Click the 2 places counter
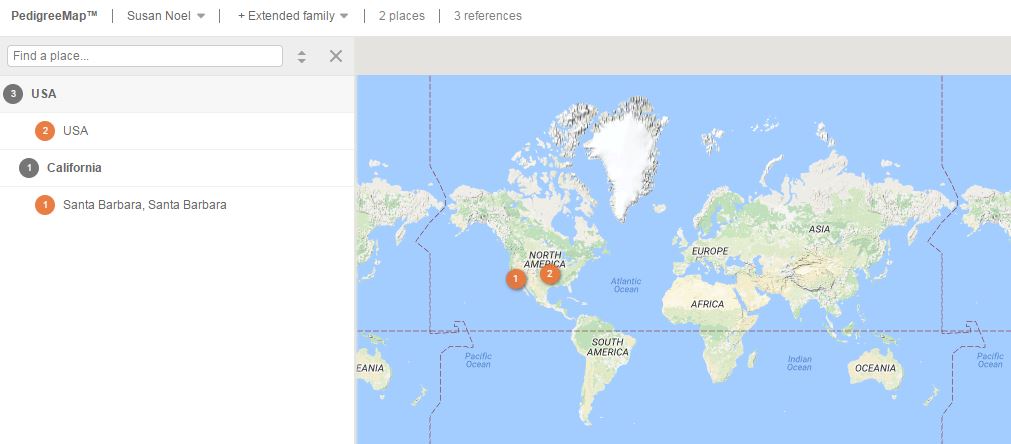This screenshot has width=1011, height=444. coord(401,16)
